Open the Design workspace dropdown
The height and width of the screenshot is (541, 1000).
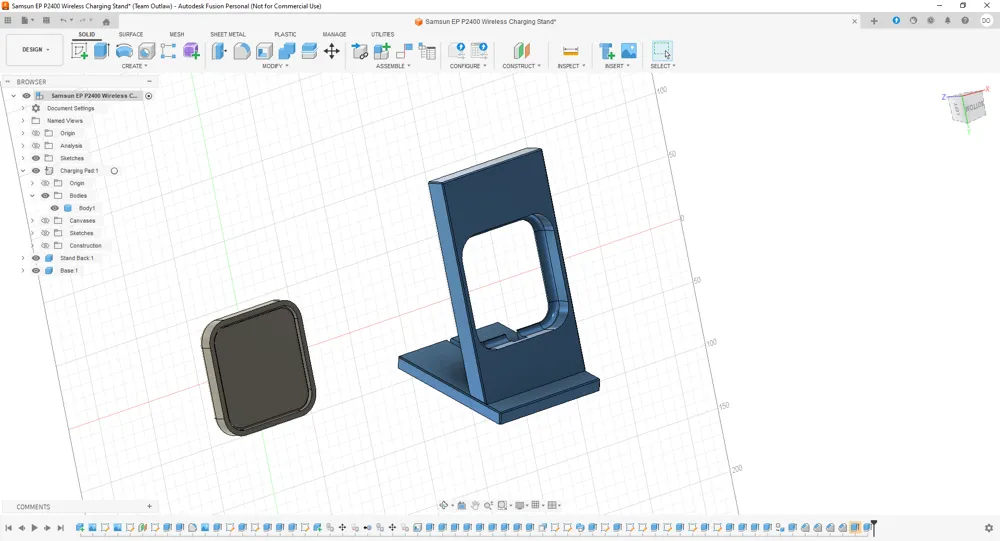click(35, 50)
